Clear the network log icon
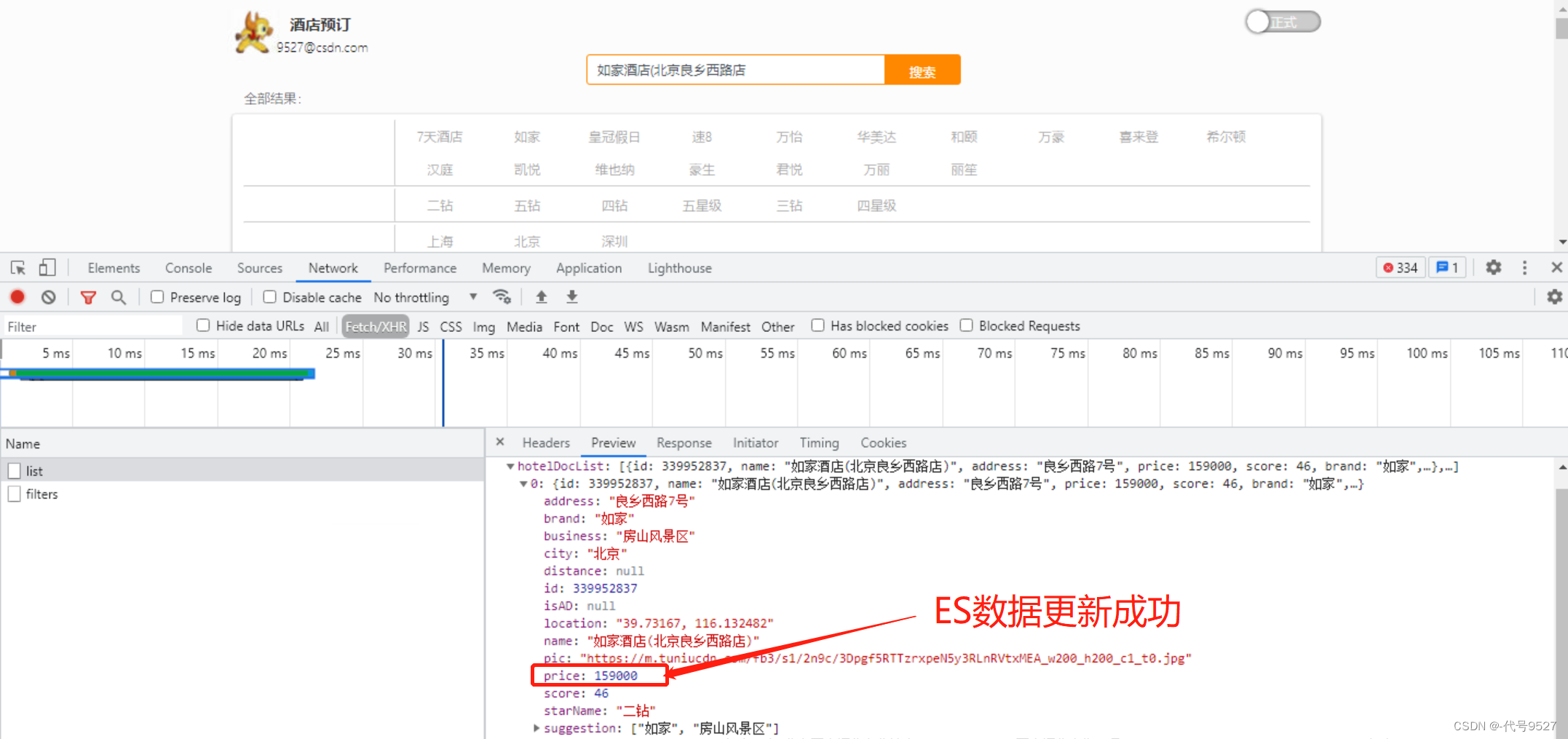This screenshot has width=1568, height=739. tap(48, 297)
